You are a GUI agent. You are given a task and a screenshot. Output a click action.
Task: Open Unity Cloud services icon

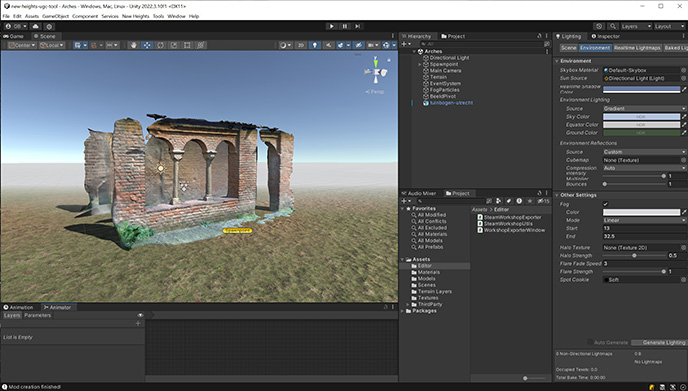(36, 26)
